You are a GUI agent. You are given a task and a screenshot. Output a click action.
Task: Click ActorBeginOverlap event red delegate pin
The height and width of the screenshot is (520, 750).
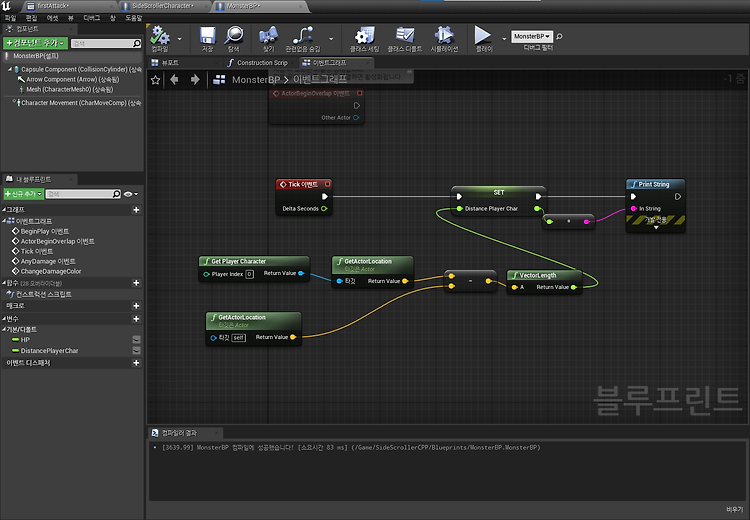pyautogui.click(x=360, y=93)
